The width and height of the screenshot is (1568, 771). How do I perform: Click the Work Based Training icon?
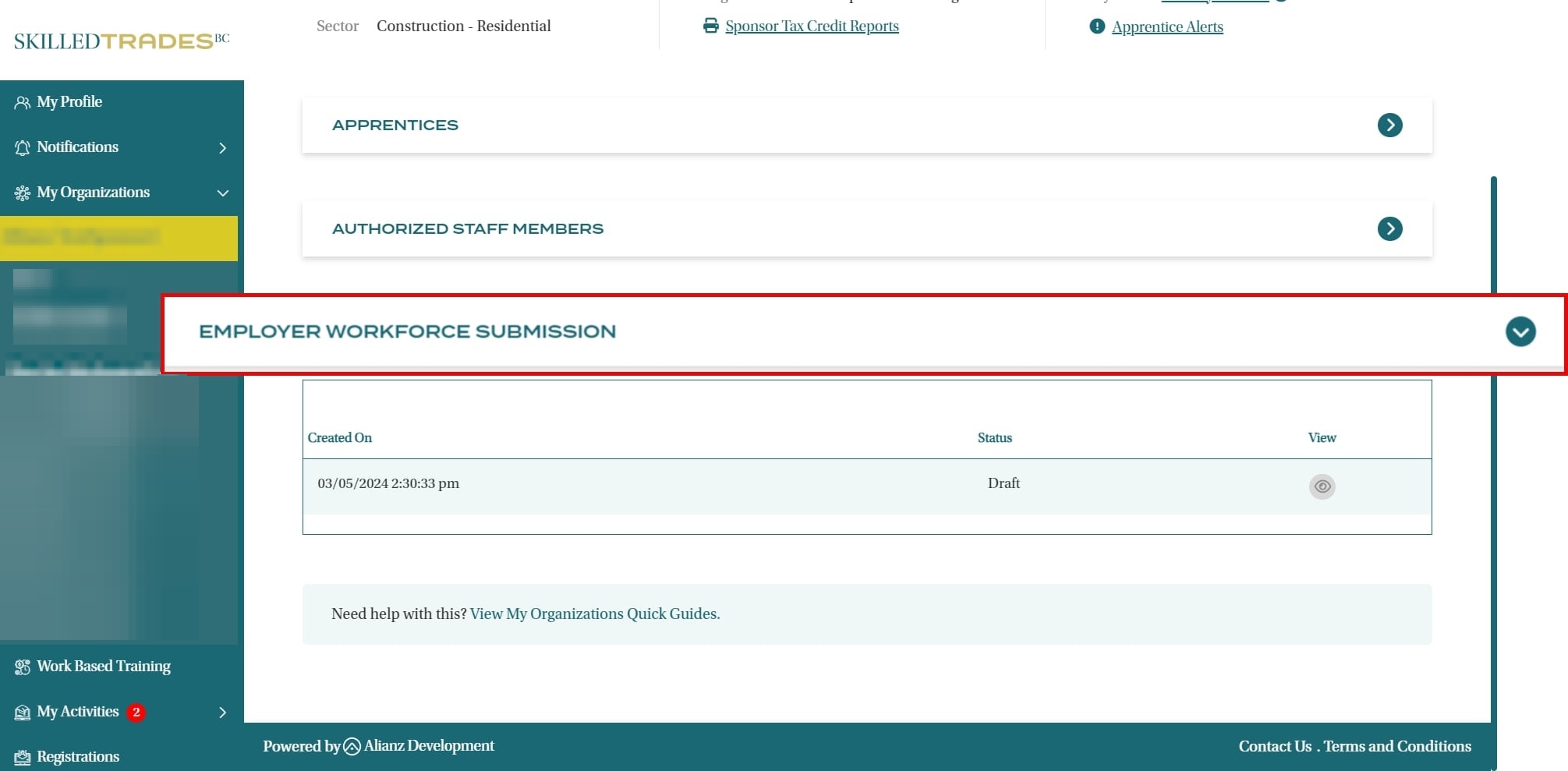[x=22, y=667]
